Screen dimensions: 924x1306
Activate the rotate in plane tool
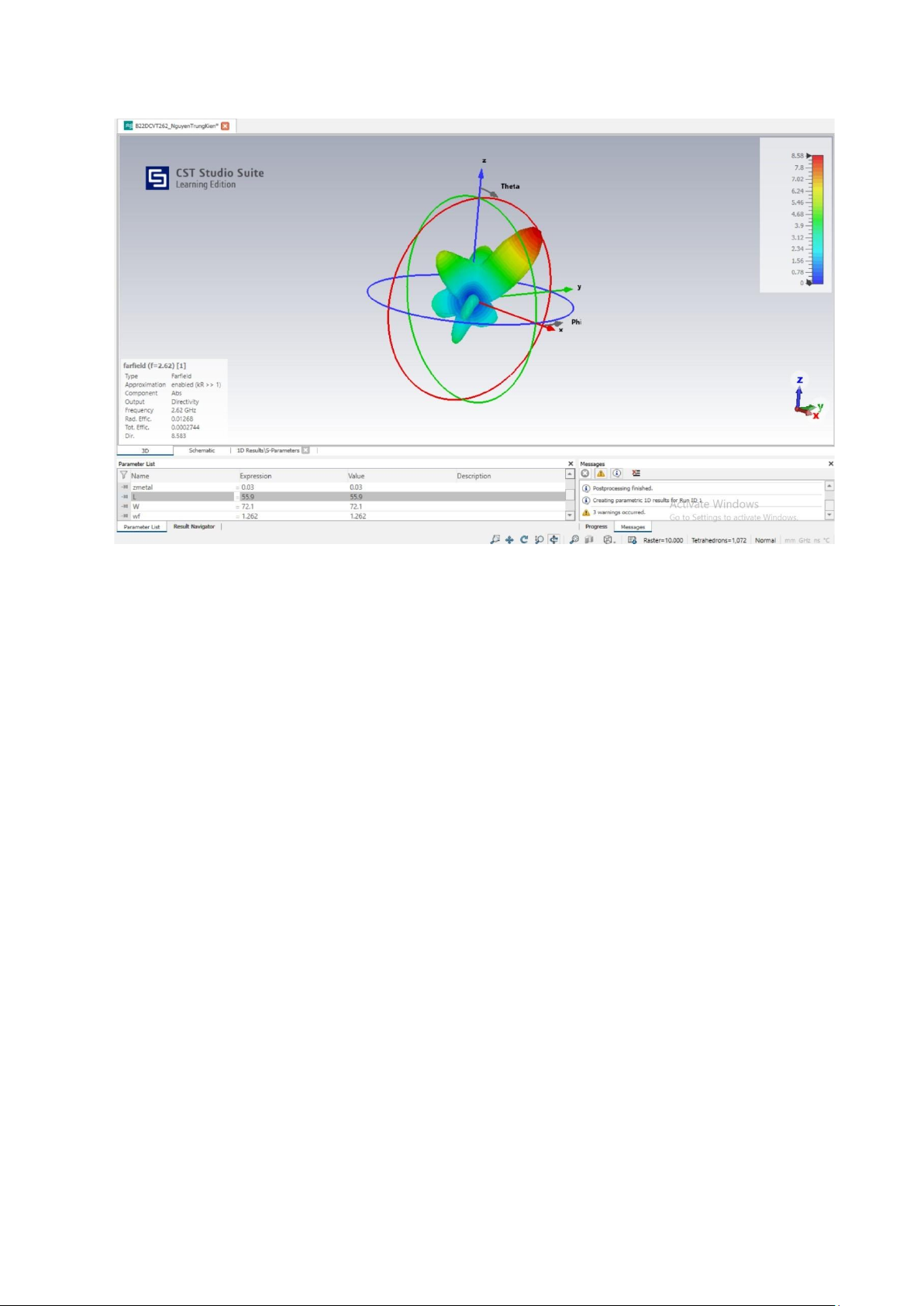pos(553,539)
